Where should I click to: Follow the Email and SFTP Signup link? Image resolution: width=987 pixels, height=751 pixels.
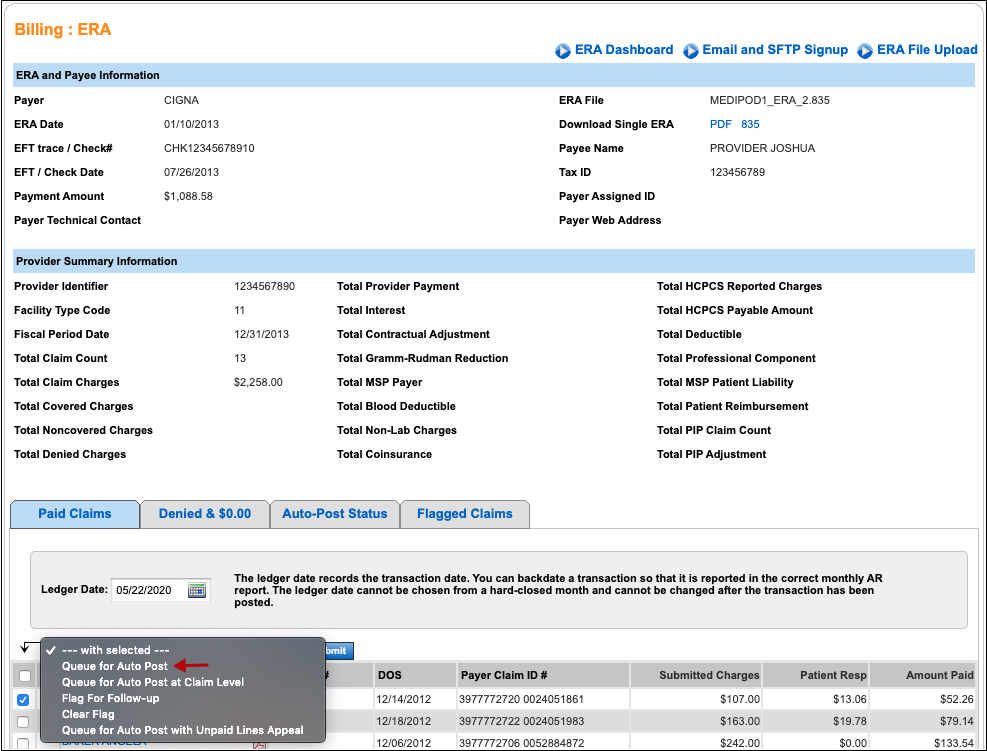pyautogui.click(x=775, y=50)
